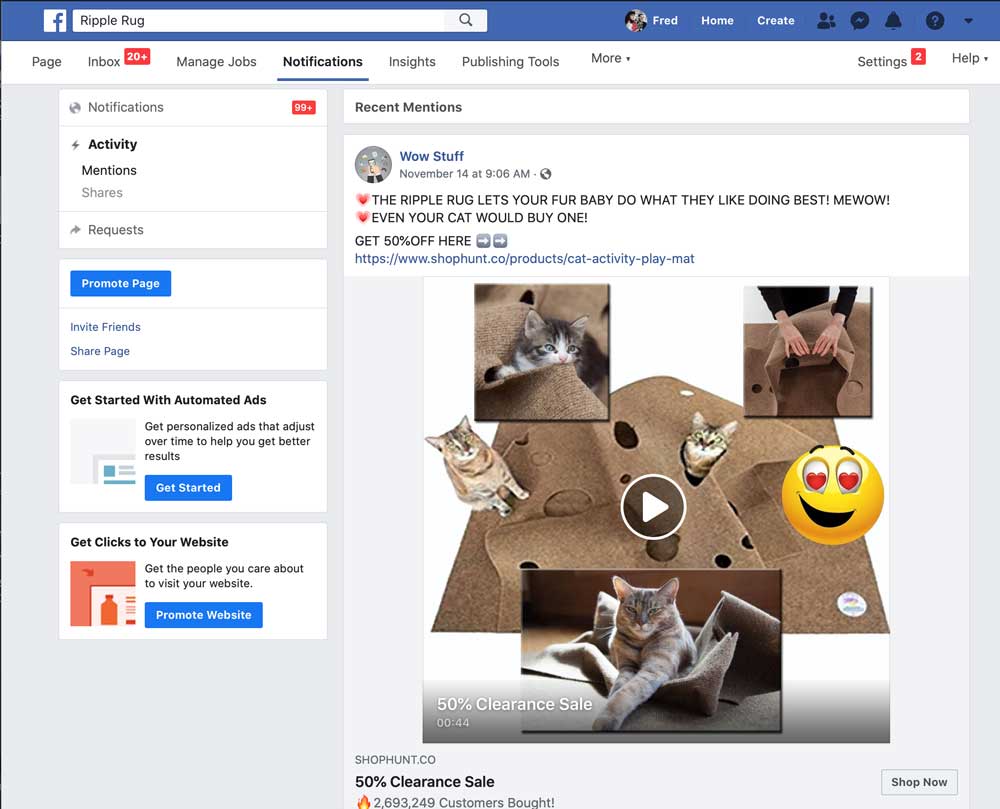
Task: Click the automated ads illustration
Action: [x=103, y=452]
